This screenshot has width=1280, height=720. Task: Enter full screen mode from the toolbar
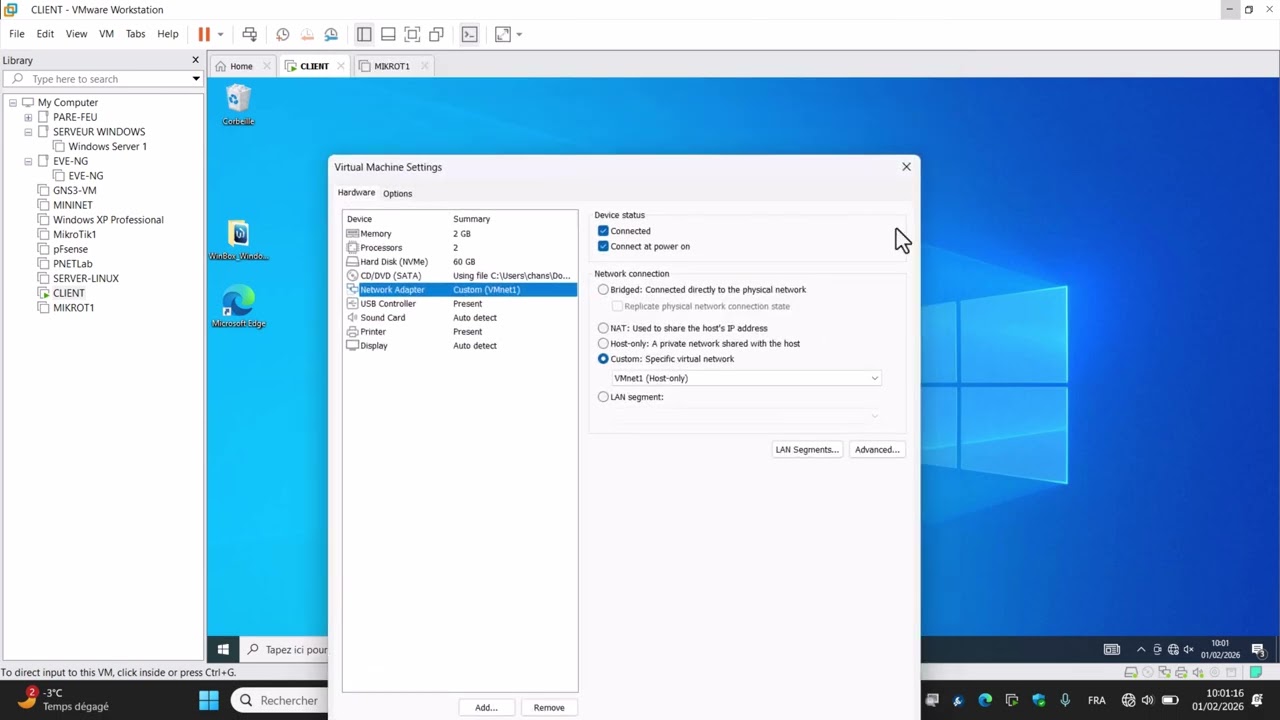[412, 34]
